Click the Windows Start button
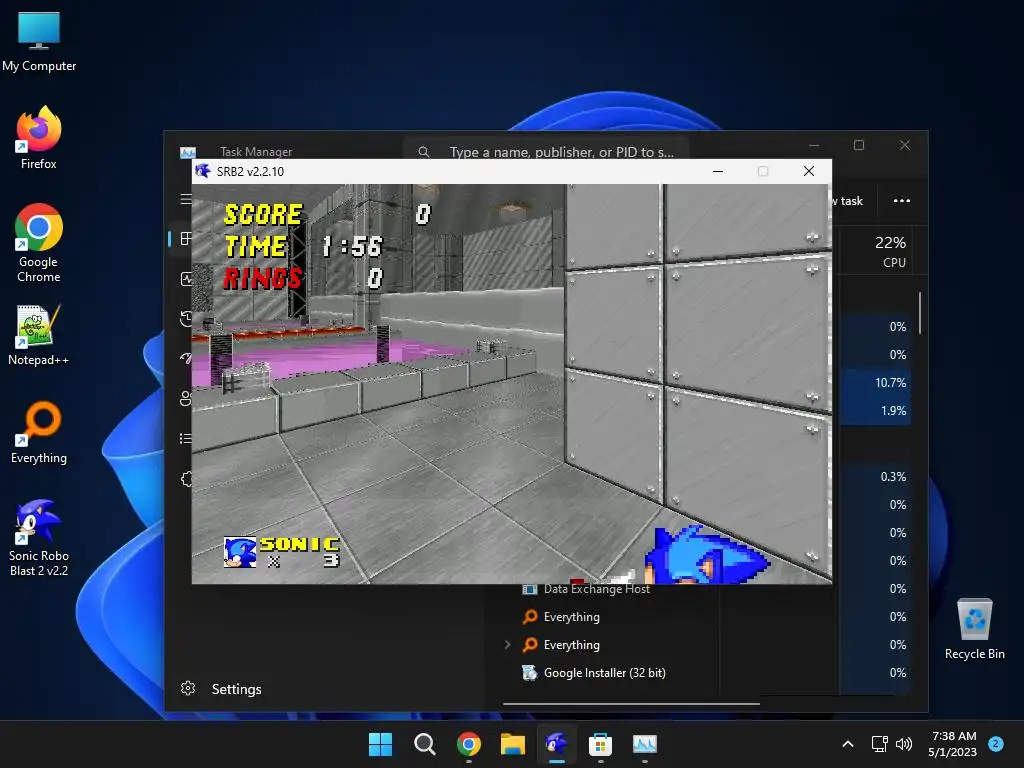The width and height of the screenshot is (1024, 768). click(x=380, y=744)
